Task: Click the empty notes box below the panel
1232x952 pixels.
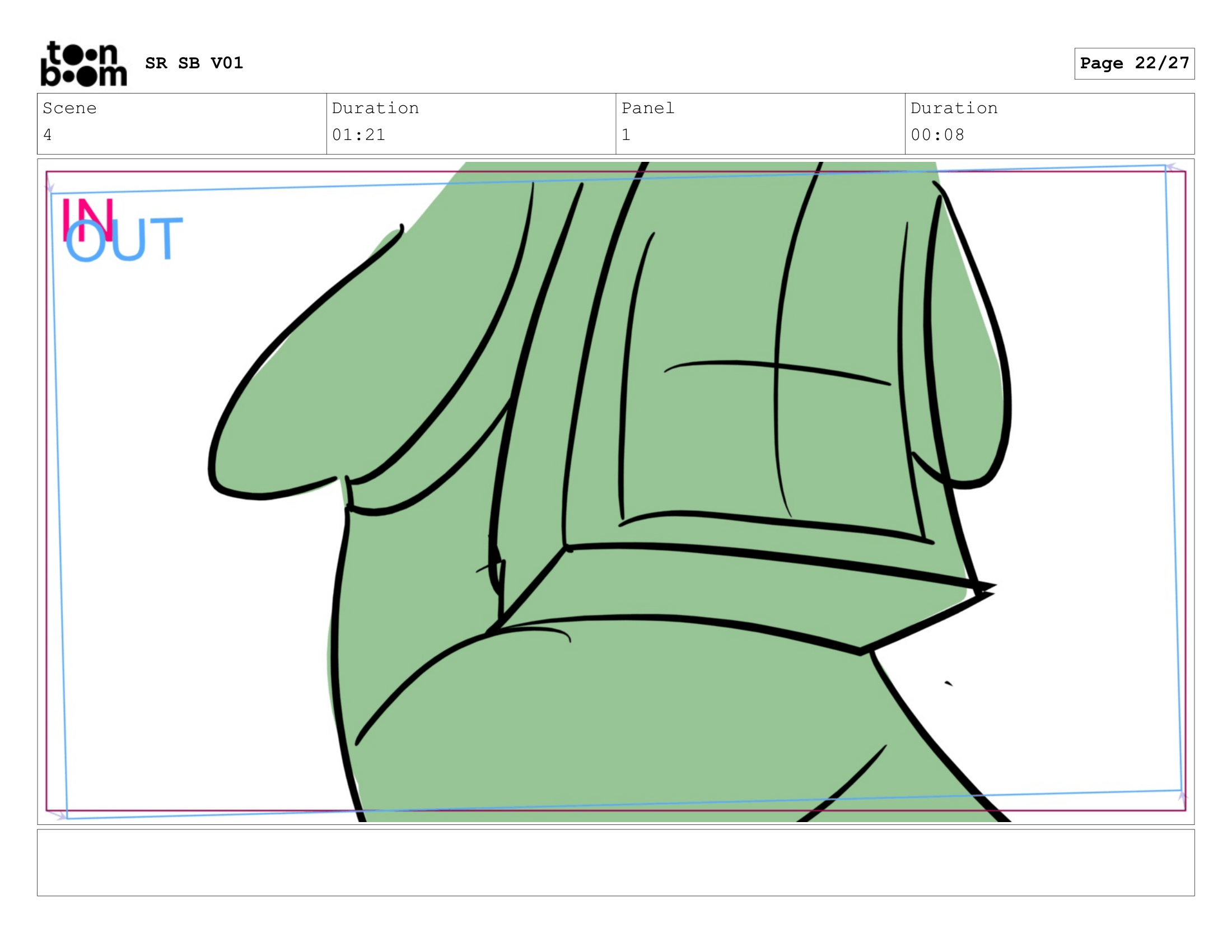Action: pos(615,862)
